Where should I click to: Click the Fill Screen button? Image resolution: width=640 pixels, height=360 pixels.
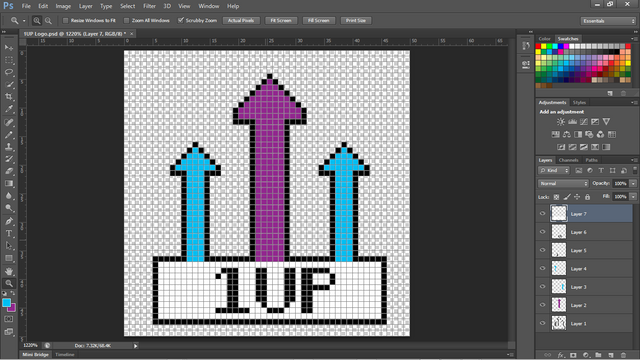click(x=318, y=20)
